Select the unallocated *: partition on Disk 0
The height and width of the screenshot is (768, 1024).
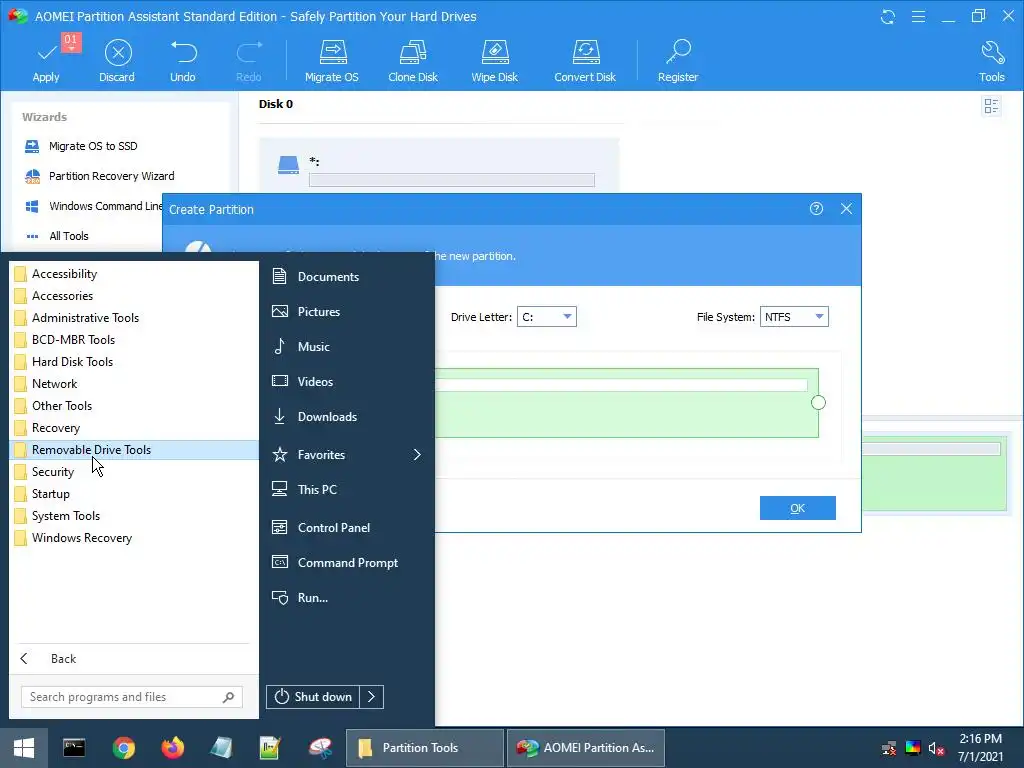tap(439, 166)
